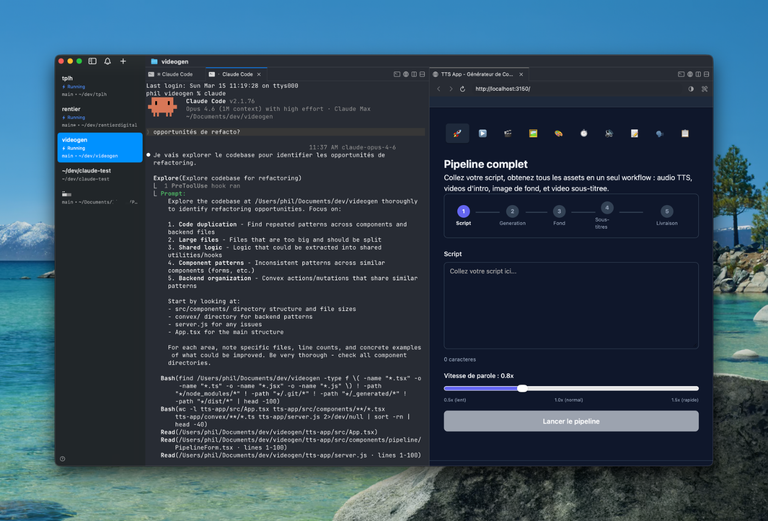Open the memo with pencil tool icon

634,133
